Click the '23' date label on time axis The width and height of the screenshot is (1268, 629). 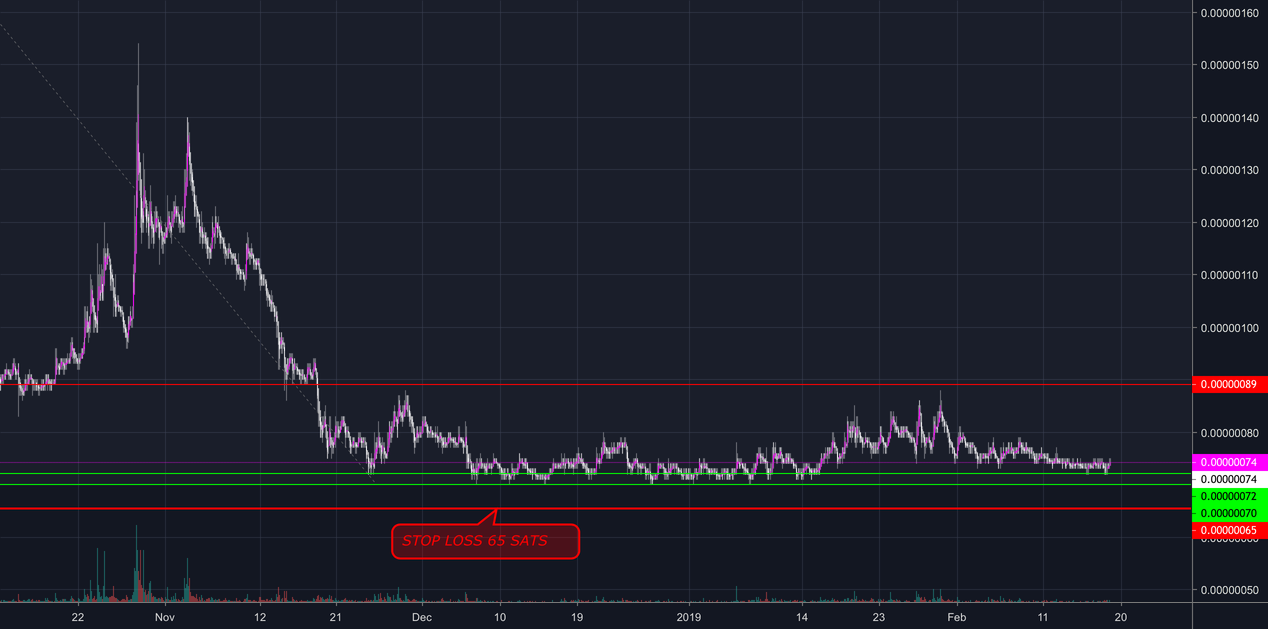click(879, 617)
